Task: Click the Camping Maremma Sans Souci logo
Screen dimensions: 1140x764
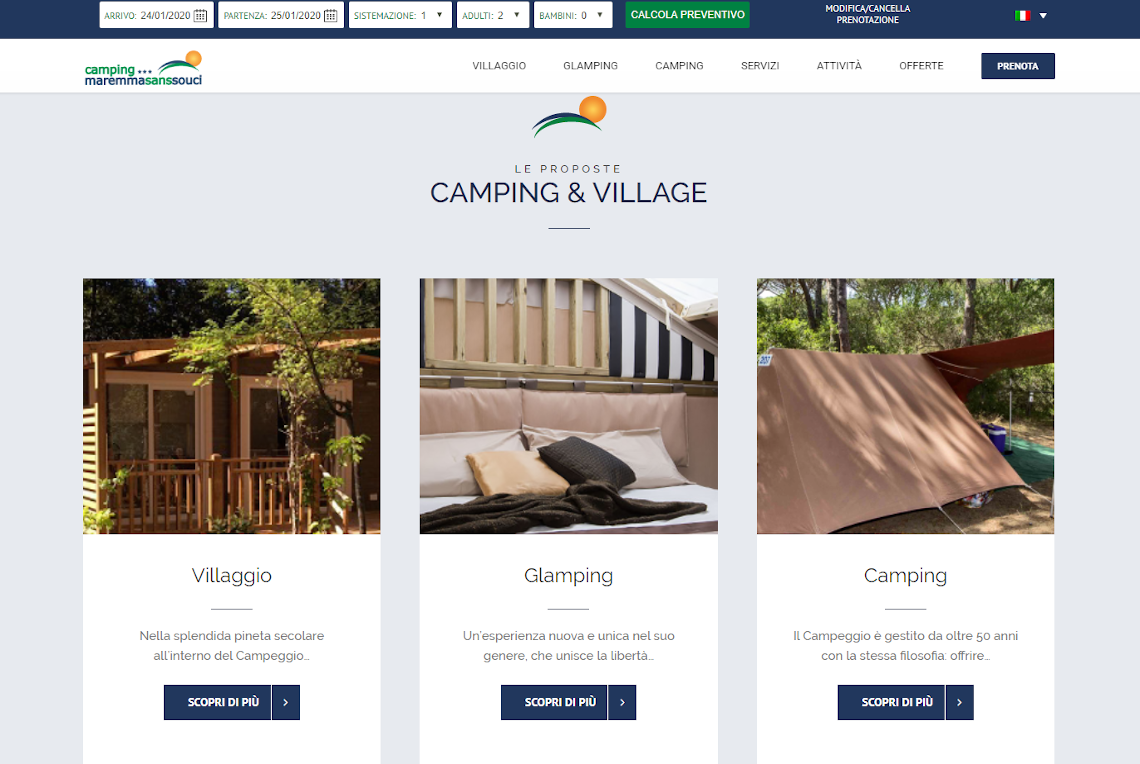Action: [x=143, y=68]
